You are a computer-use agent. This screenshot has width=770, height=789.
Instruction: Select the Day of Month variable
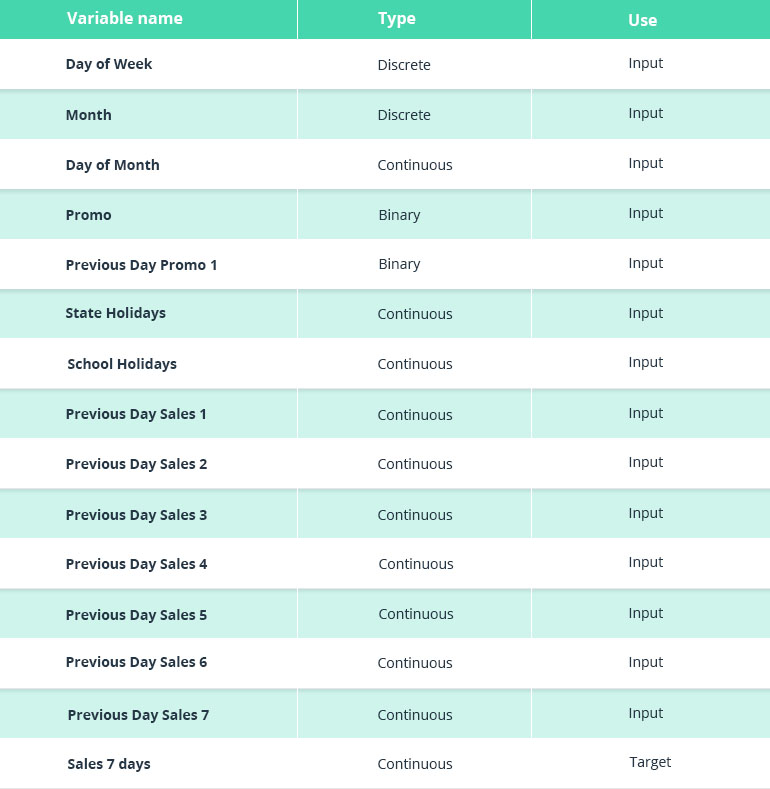[113, 165]
